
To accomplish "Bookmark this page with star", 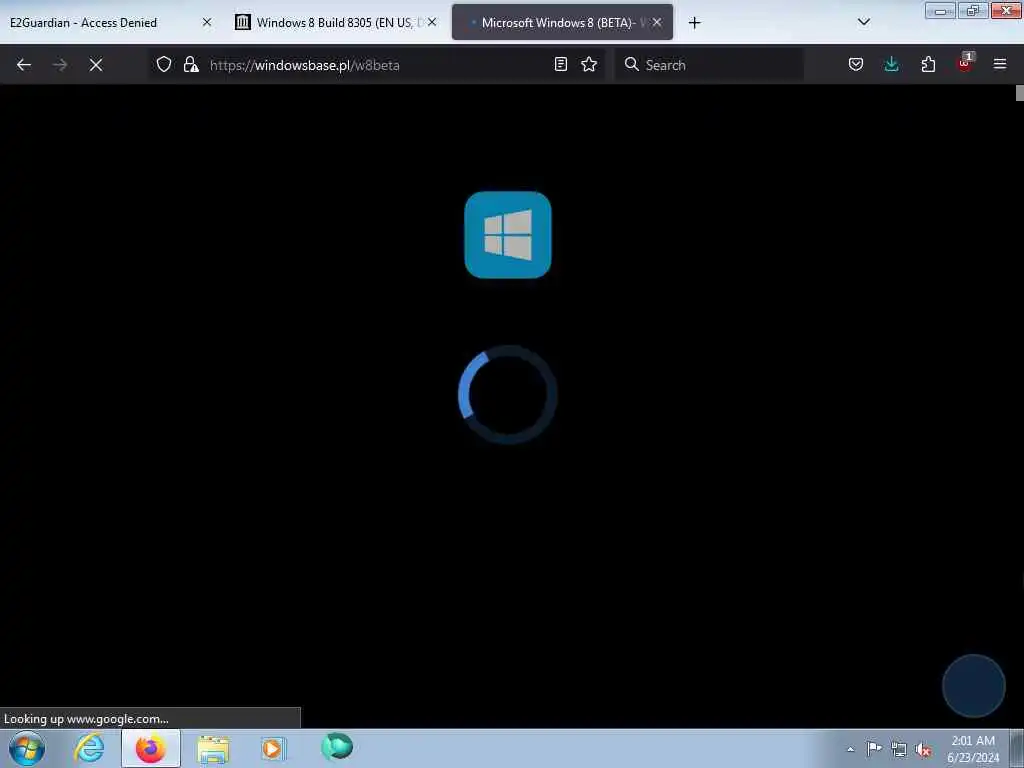I will [x=589, y=64].
